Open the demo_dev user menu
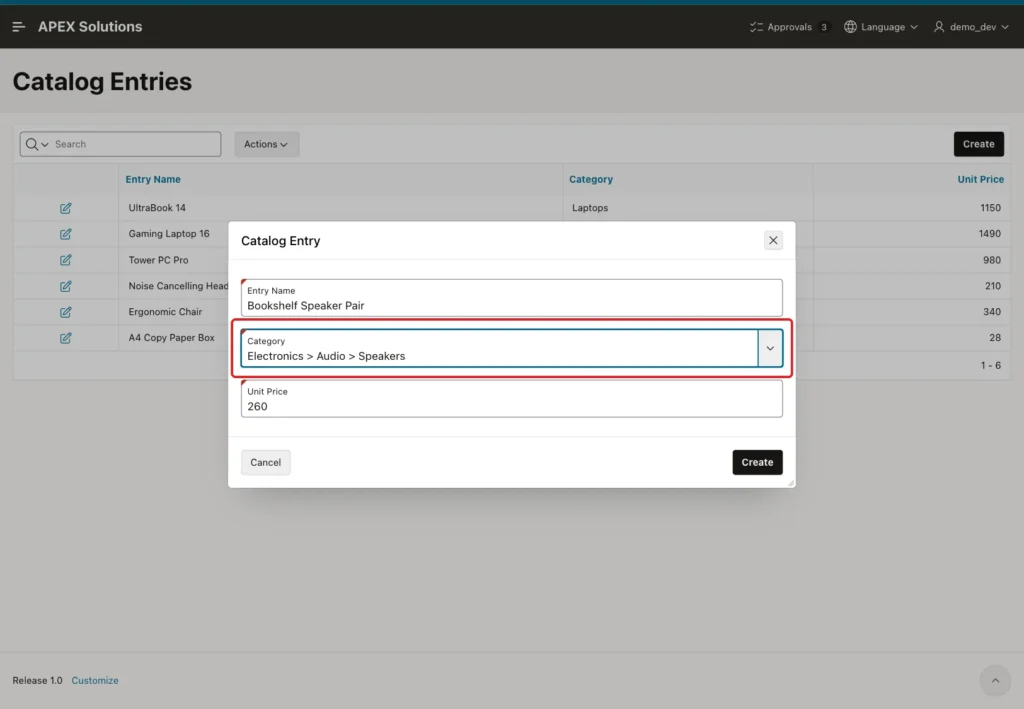This screenshot has height=709, width=1024. 971,27
